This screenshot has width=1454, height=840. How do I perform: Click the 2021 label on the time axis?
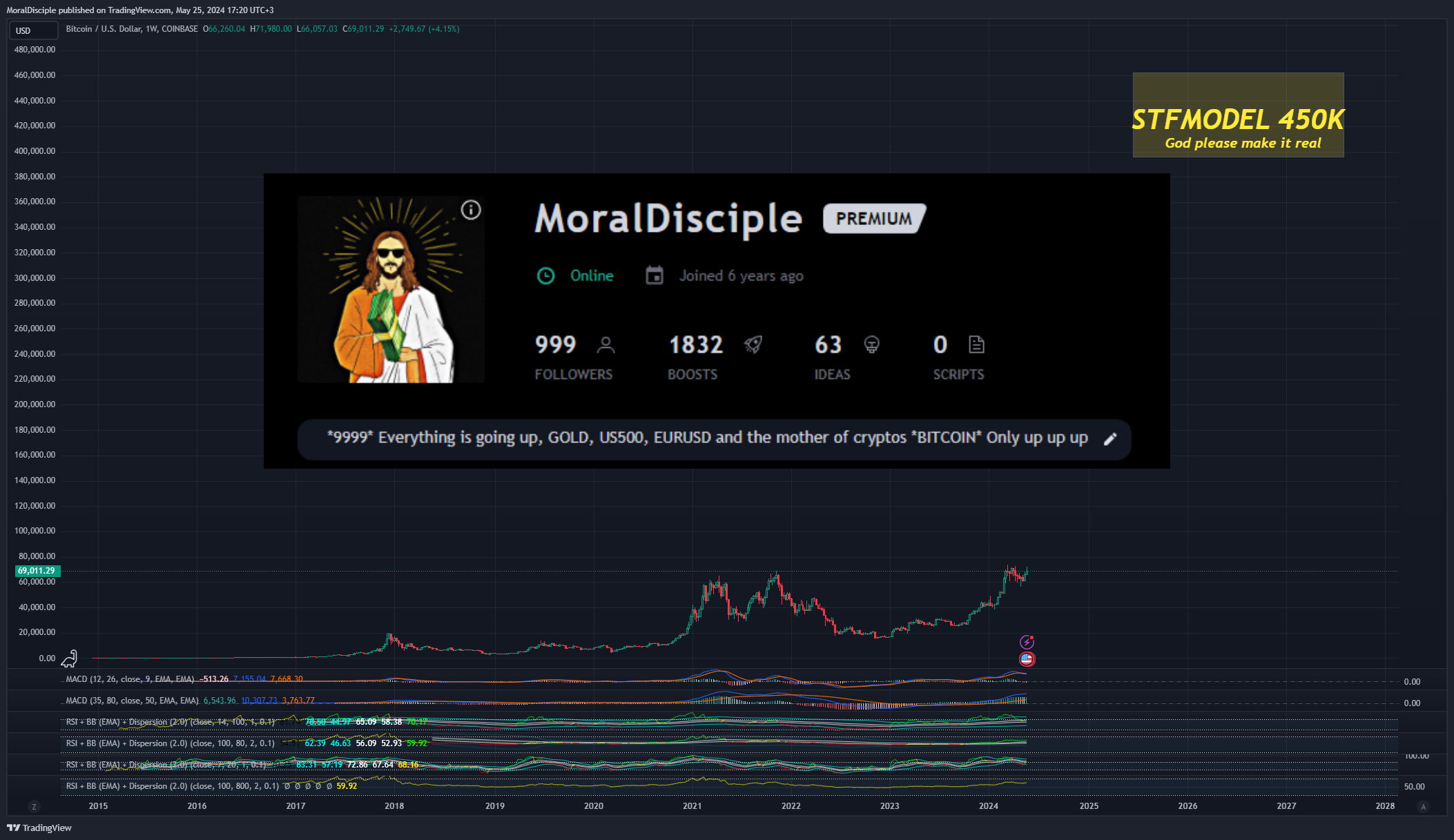pyautogui.click(x=692, y=806)
